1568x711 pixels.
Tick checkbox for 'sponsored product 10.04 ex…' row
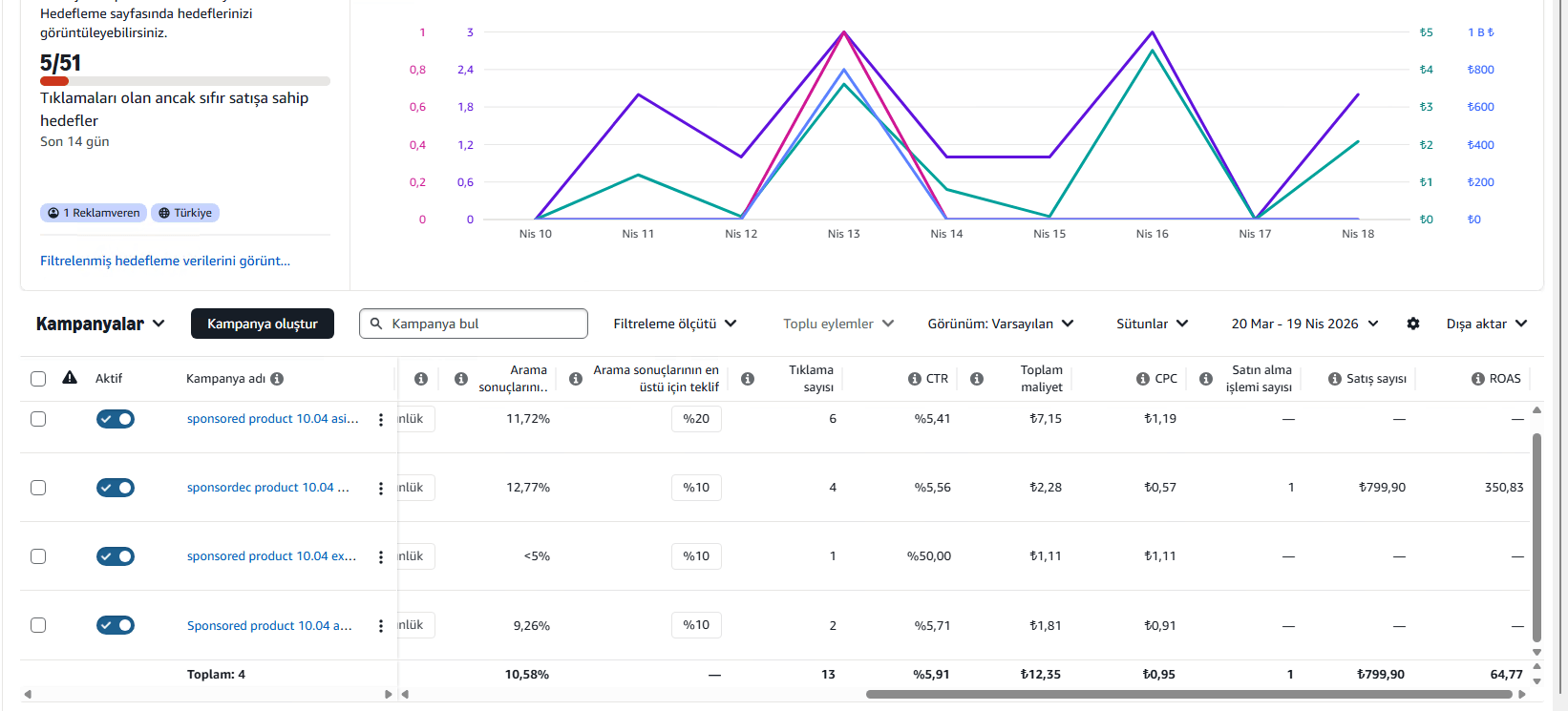point(38,556)
